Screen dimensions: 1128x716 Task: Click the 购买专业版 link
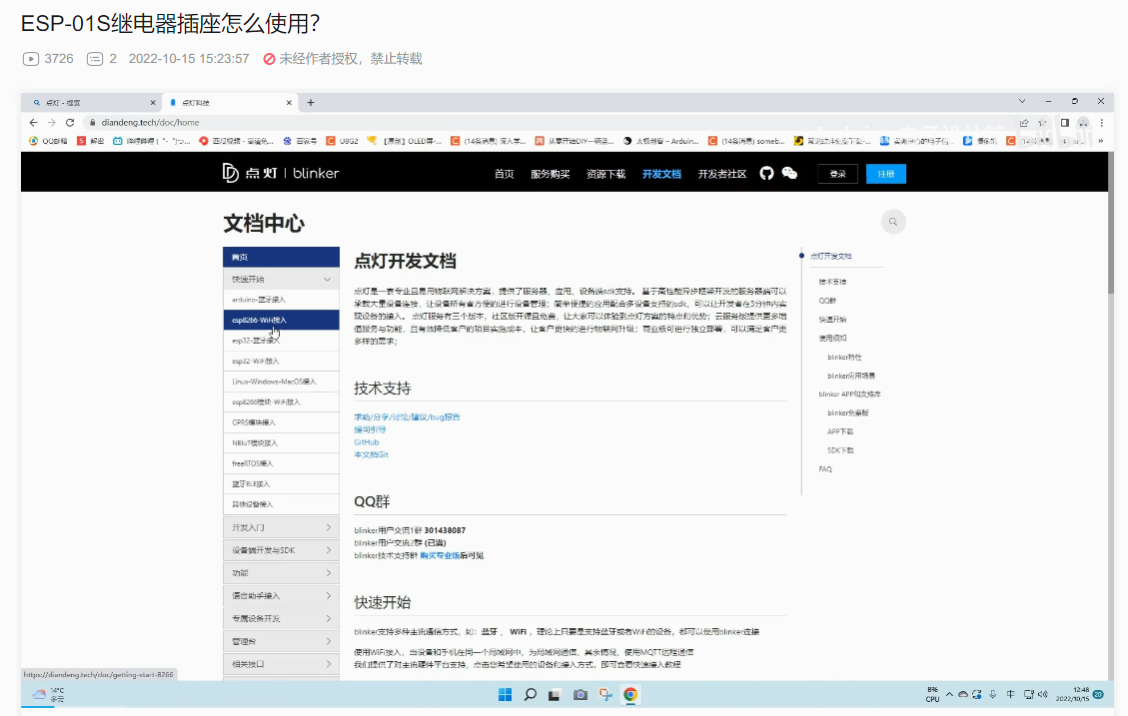pyautogui.click(x=440, y=556)
